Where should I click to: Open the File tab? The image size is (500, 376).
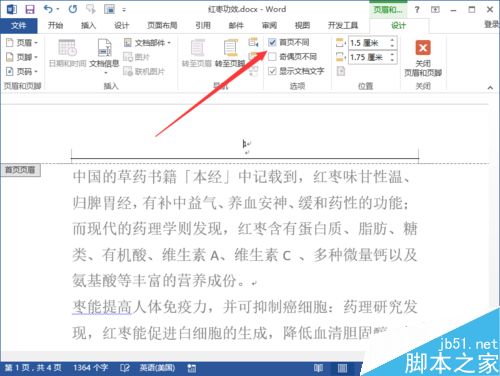pyautogui.click(x=19, y=25)
